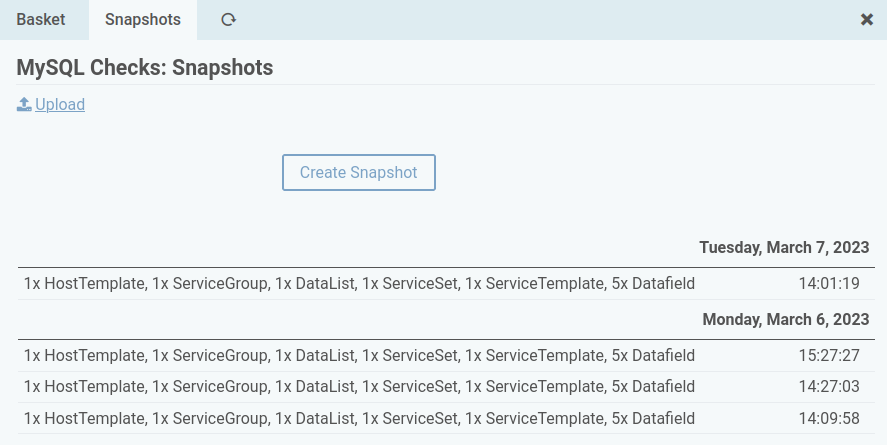Open the Upload link
Screen dimensions: 887x445
(x=60, y=105)
